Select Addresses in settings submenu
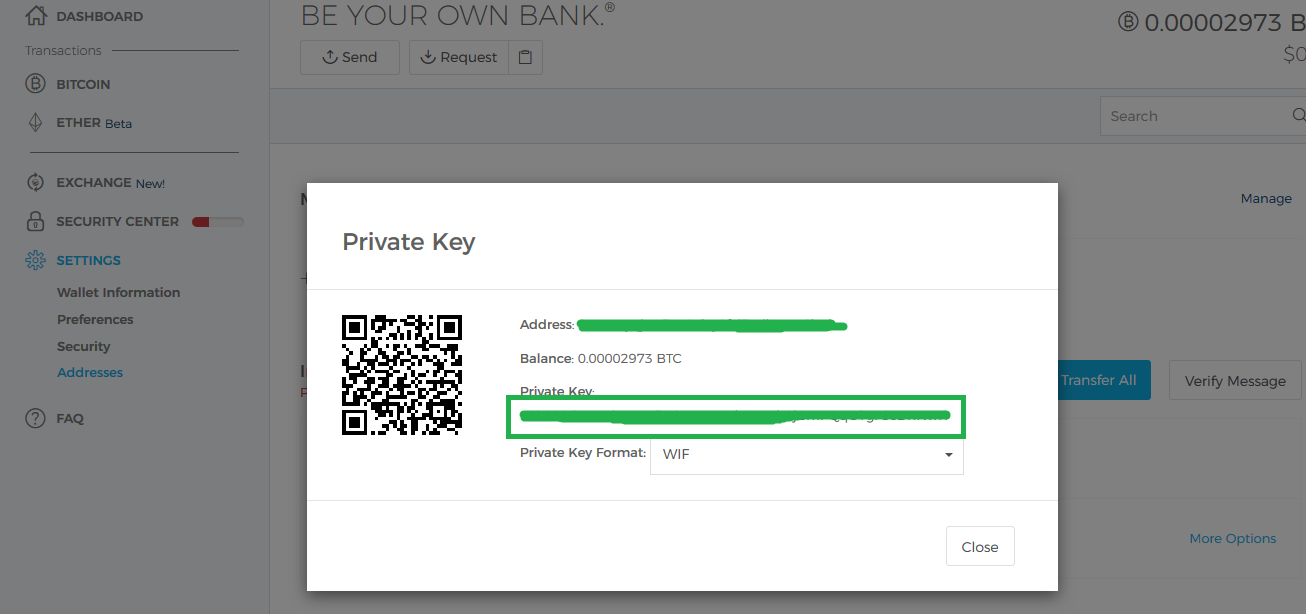1306x614 pixels. click(x=90, y=372)
